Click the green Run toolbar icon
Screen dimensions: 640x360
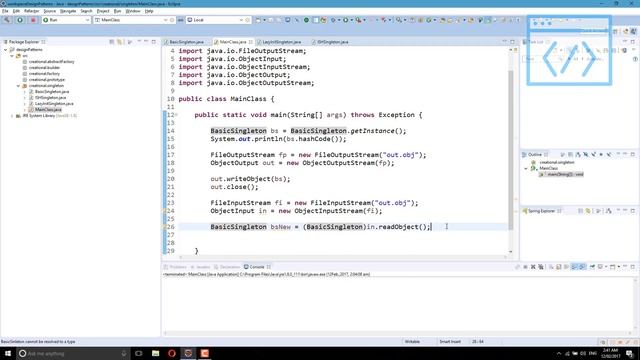pyautogui.click(x=346, y=20)
